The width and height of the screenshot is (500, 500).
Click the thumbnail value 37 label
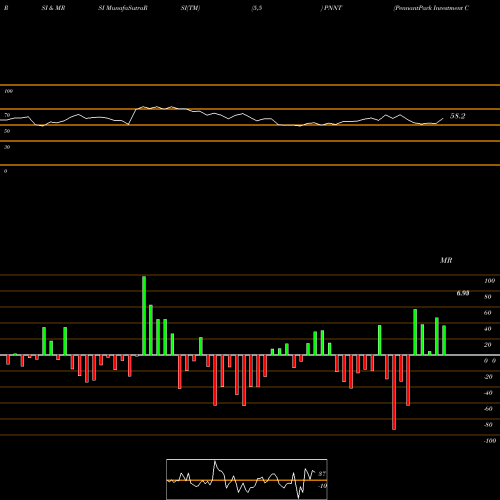coord(322,474)
